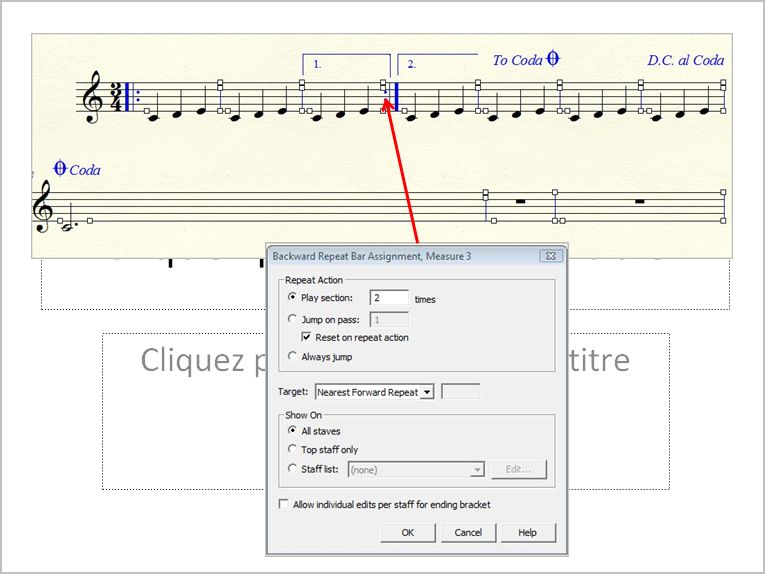Select the Play section radio button
765x574 pixels.
pyautogui.click(x=292, y=298)
